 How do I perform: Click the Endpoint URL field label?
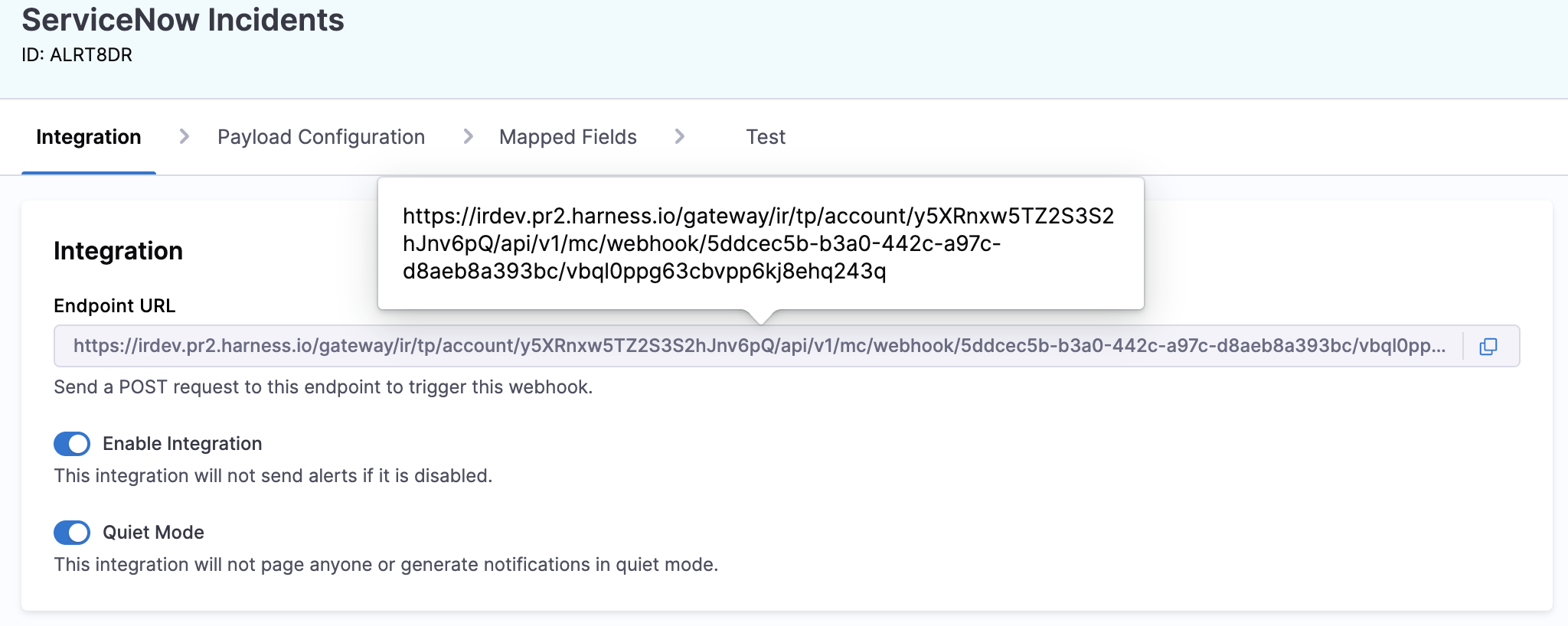click(114, 306)
